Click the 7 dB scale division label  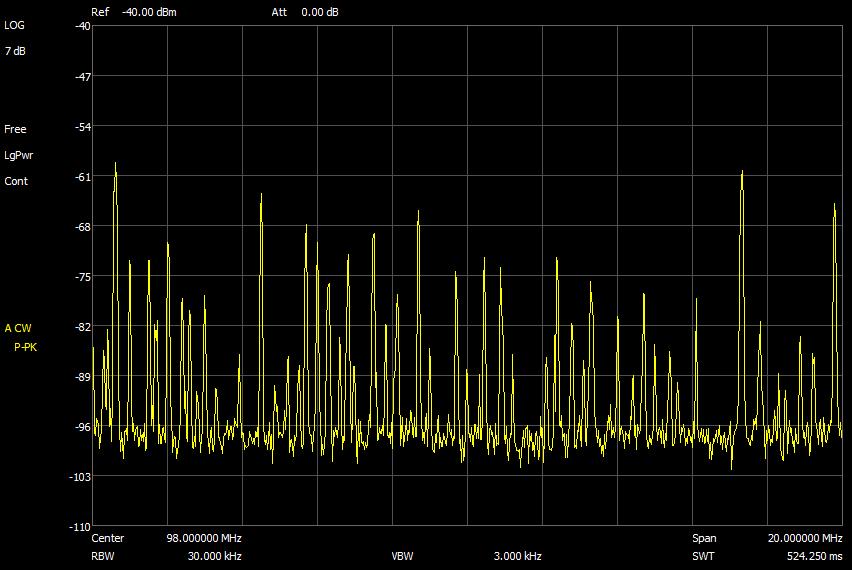click(15, 51)
